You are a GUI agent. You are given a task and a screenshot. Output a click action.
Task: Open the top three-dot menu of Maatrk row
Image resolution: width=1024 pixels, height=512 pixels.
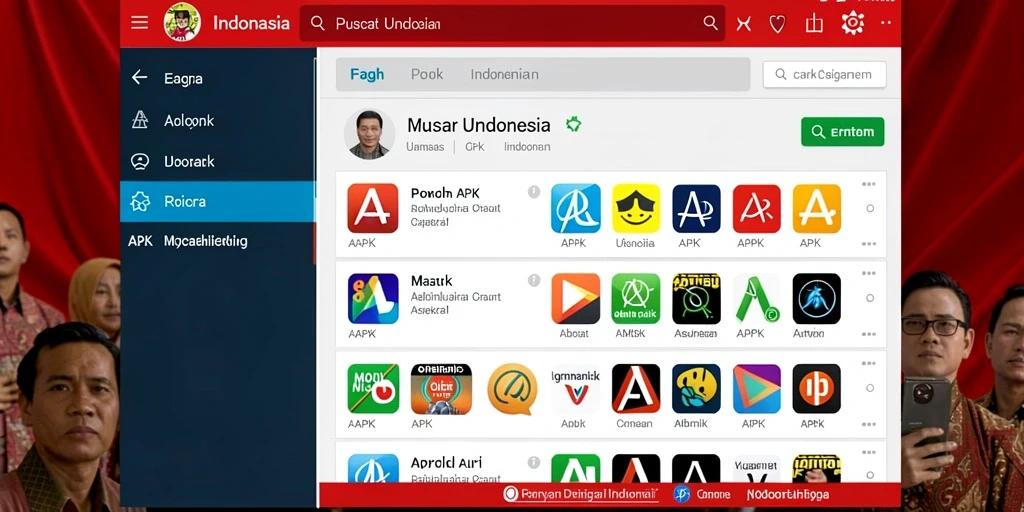coord(869,273)
